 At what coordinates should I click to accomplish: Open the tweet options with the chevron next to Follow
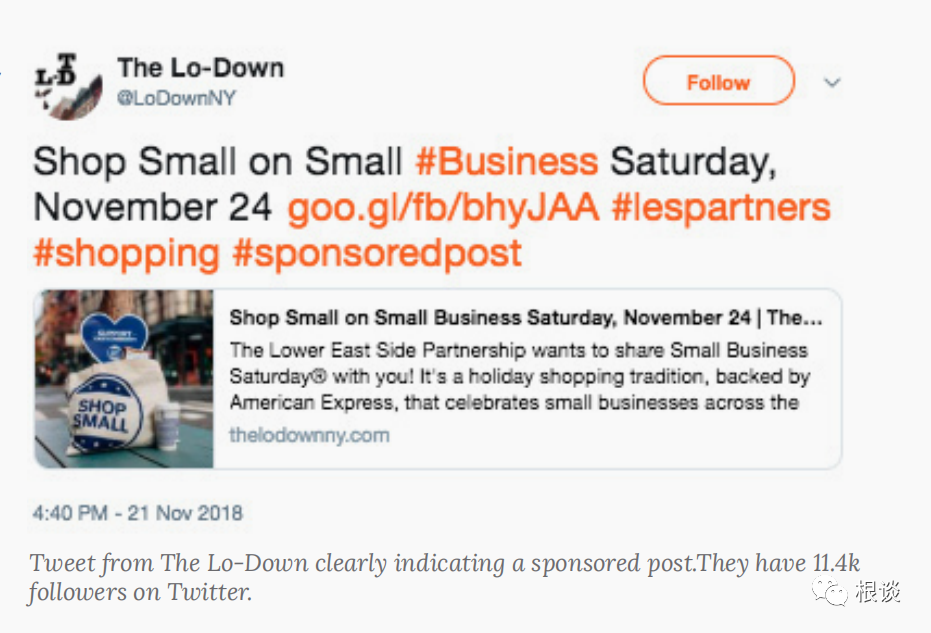tap(832, 84)
